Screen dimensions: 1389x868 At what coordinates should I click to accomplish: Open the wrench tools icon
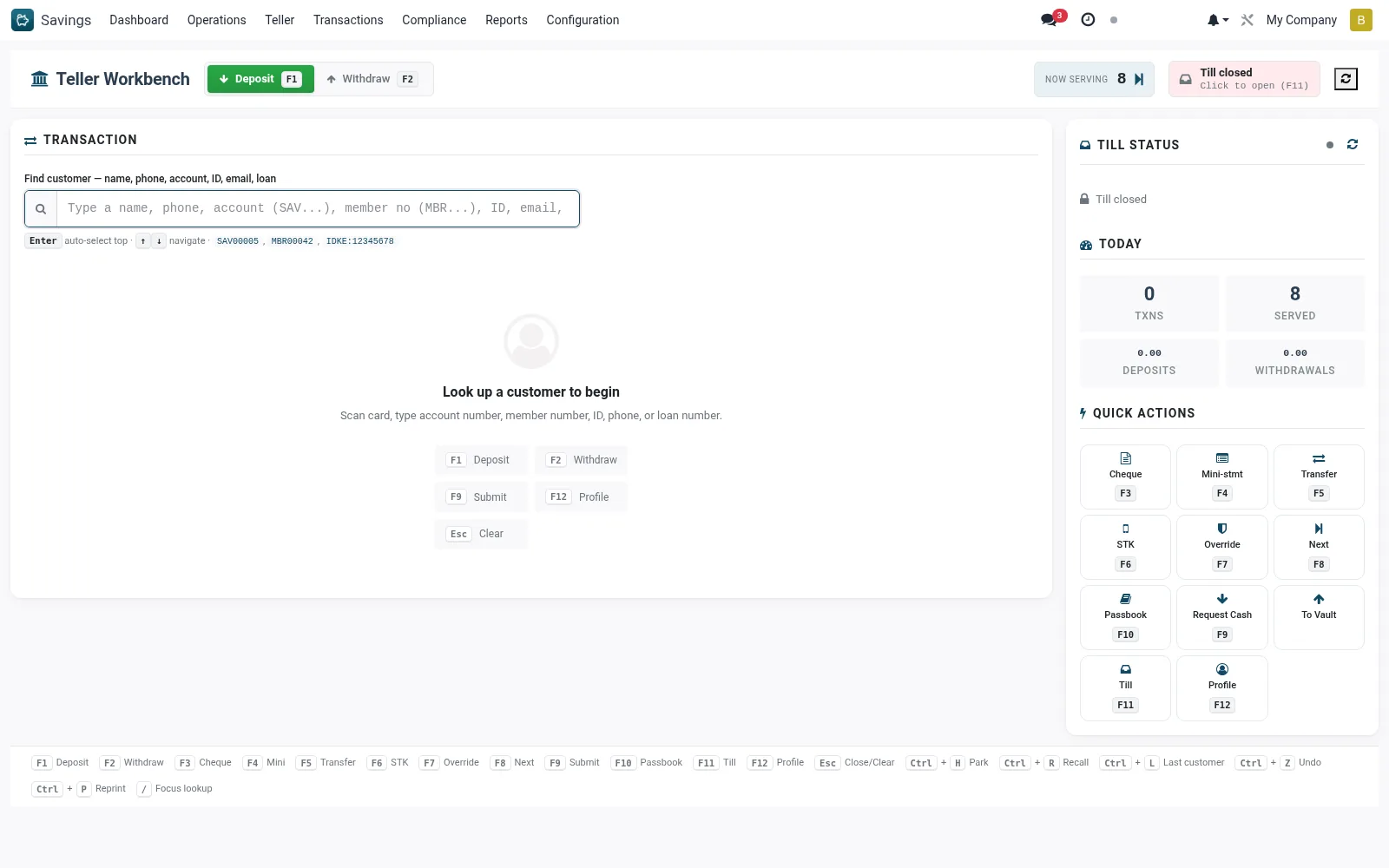pyautogui.click(x=1247, y=20)
